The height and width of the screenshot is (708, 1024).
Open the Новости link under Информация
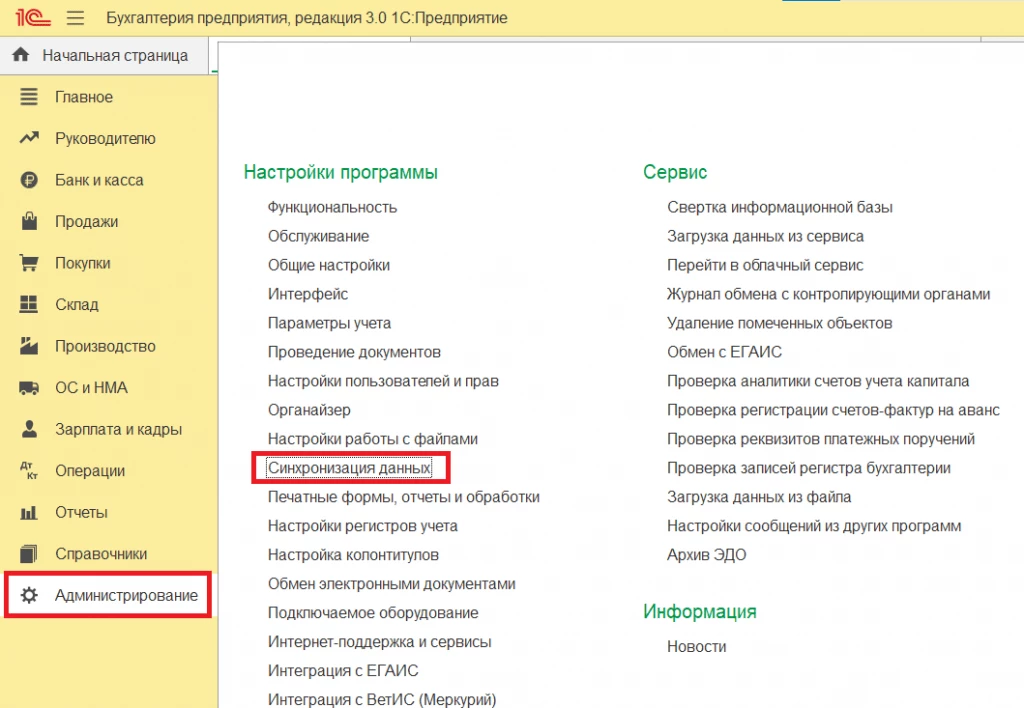point(696,646)
